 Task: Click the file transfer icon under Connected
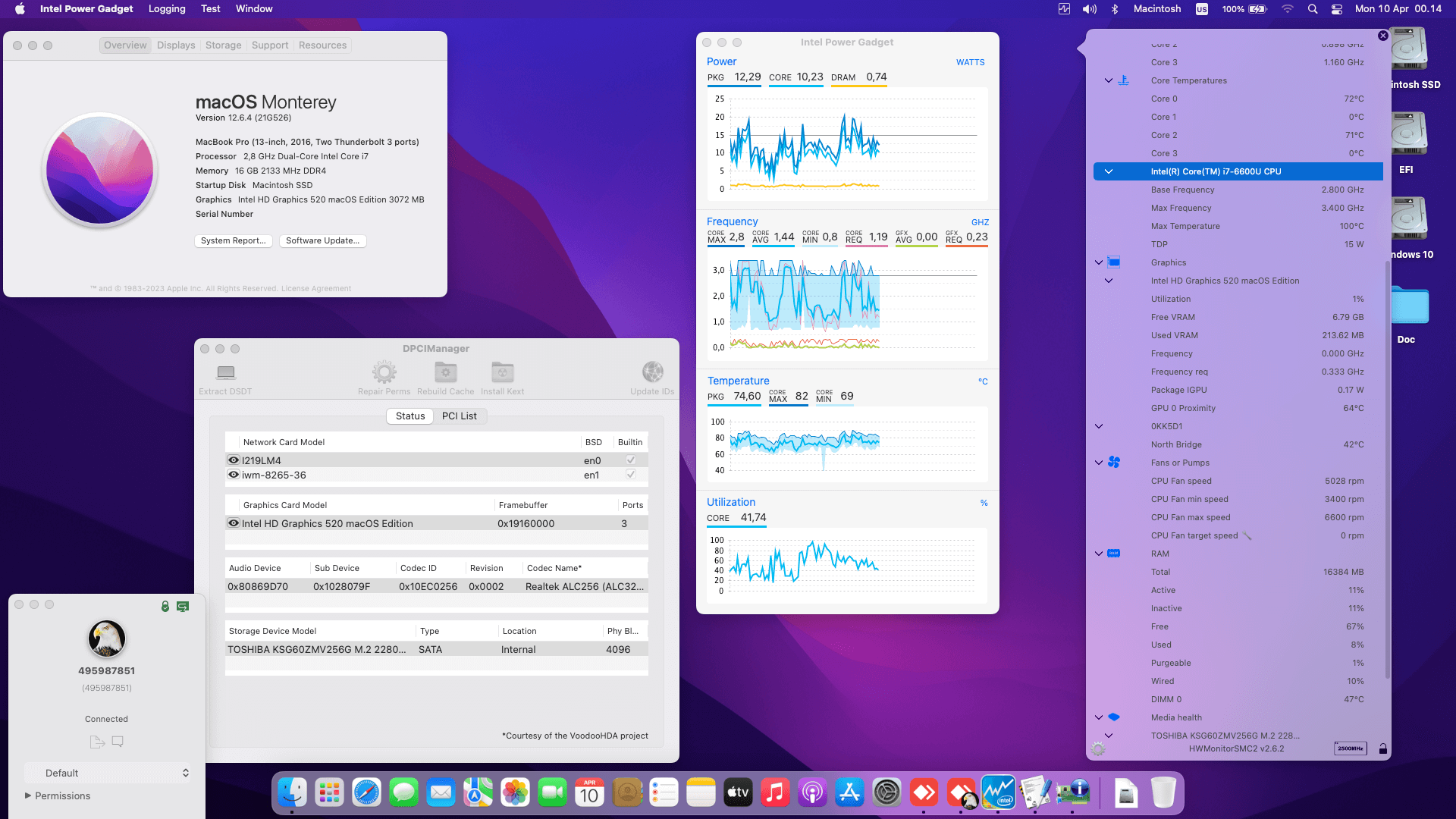96,742
